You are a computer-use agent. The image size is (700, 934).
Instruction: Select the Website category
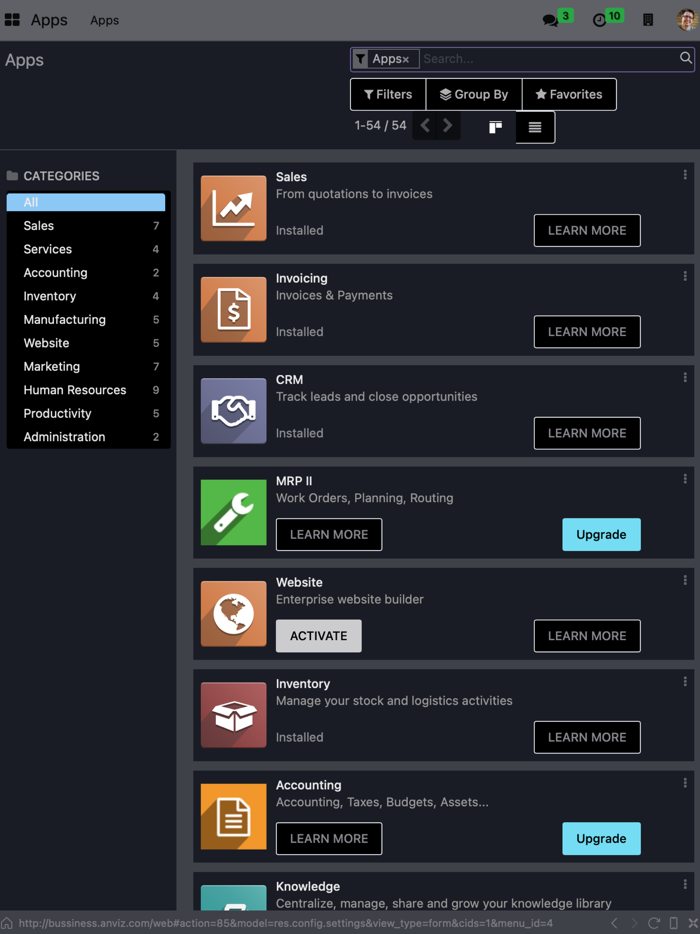click(86, 343)
